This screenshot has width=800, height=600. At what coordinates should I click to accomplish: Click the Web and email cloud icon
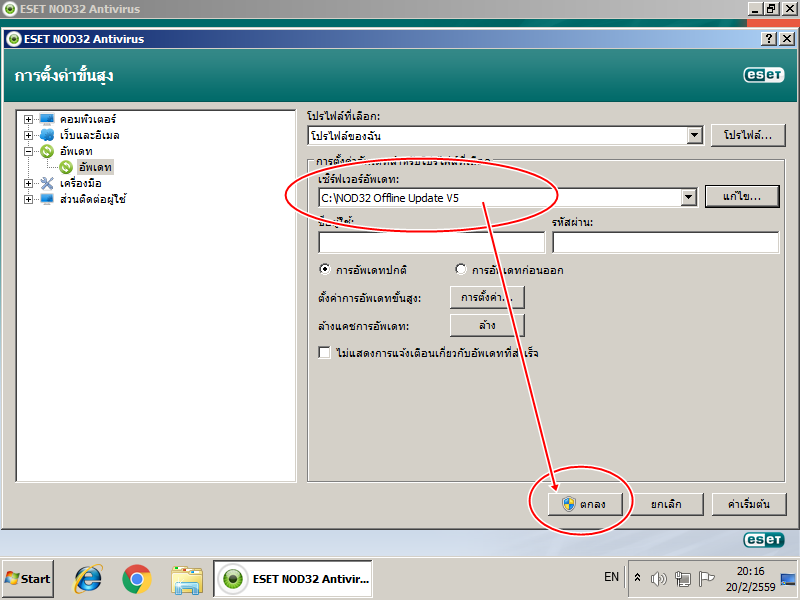click(x=47, y=135)
